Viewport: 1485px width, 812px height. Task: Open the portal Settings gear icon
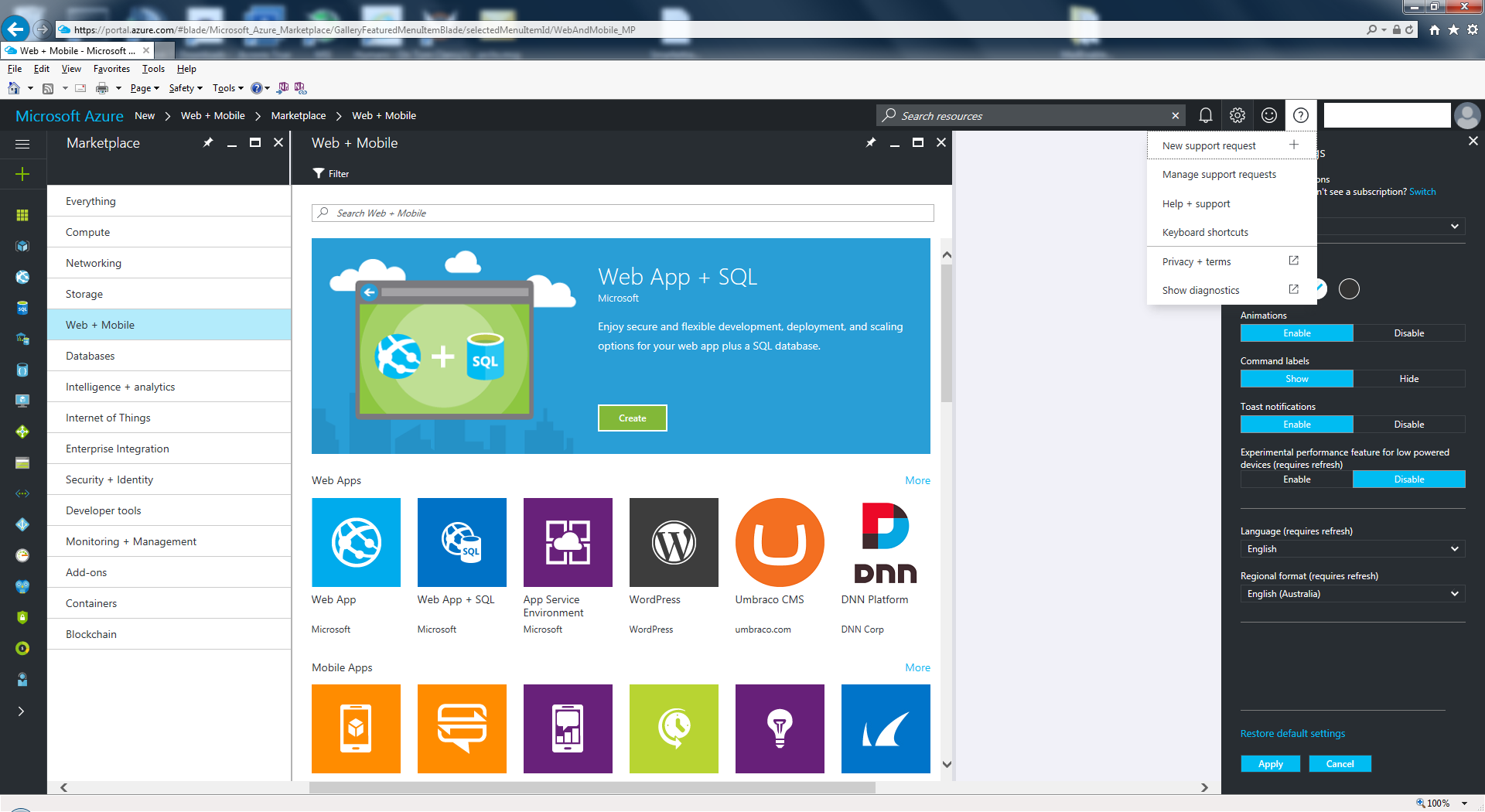1237,115
